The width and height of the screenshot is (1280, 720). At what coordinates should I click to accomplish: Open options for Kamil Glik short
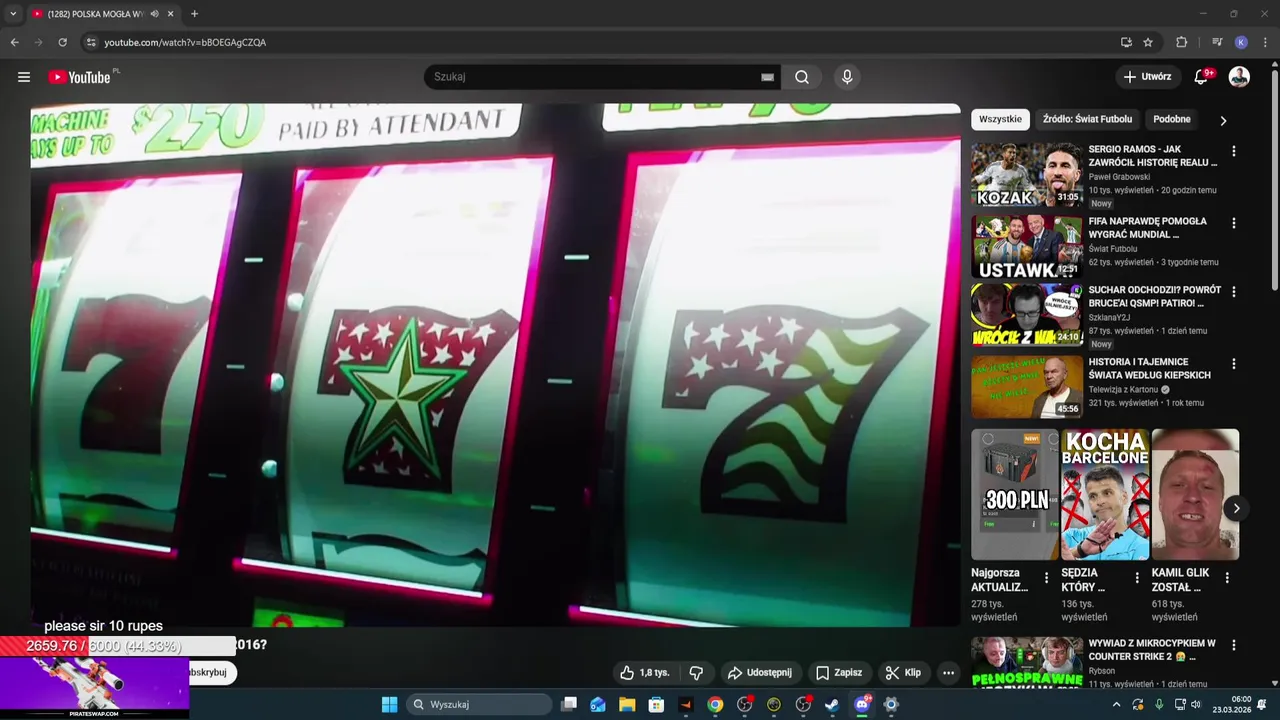1227,577
